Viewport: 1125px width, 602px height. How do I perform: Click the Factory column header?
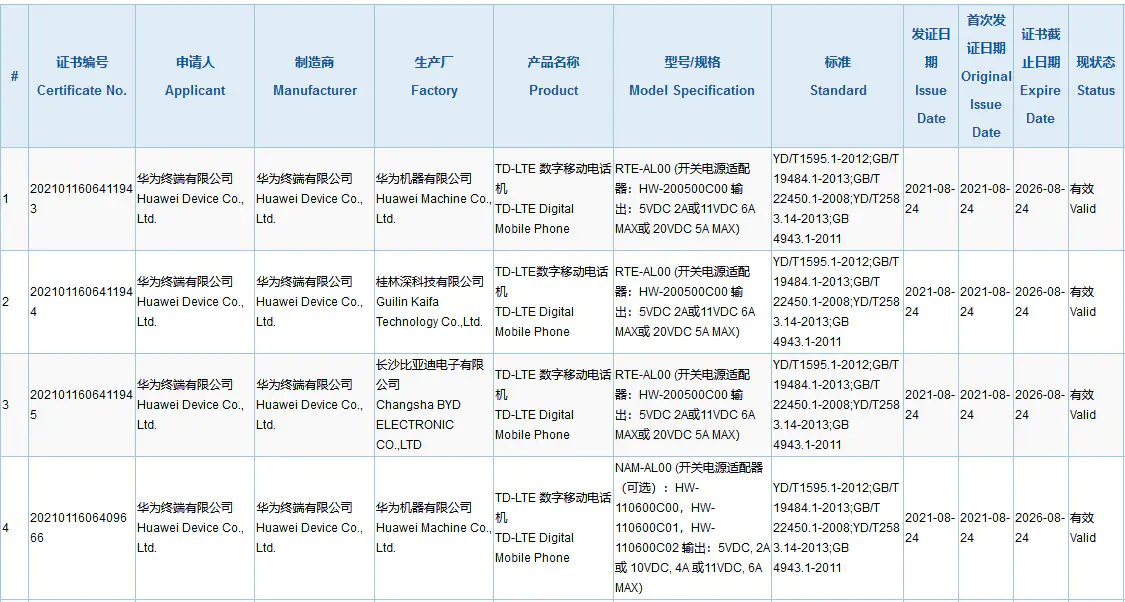pos(433,76)
